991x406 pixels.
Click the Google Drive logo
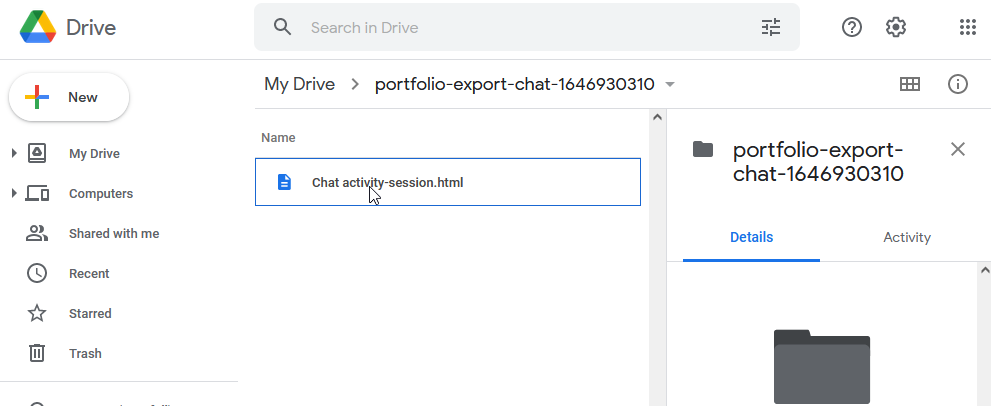pyautogui.click(x=68, y=28)
